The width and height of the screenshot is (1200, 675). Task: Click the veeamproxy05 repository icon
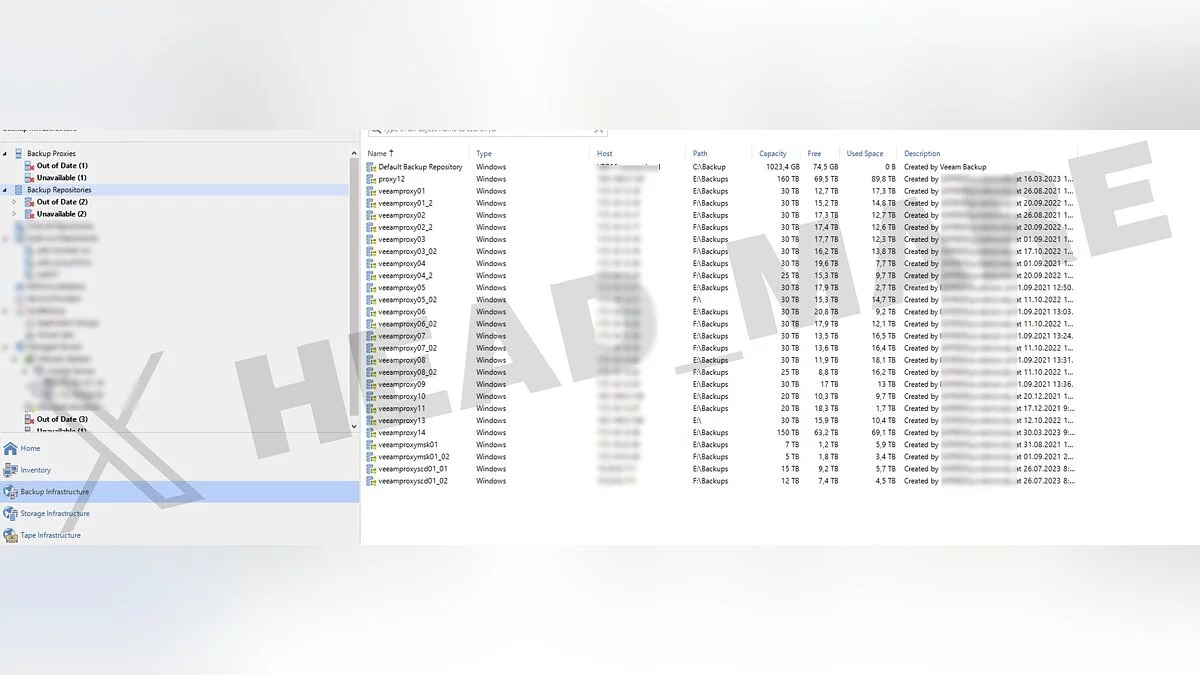pos(371,288)
